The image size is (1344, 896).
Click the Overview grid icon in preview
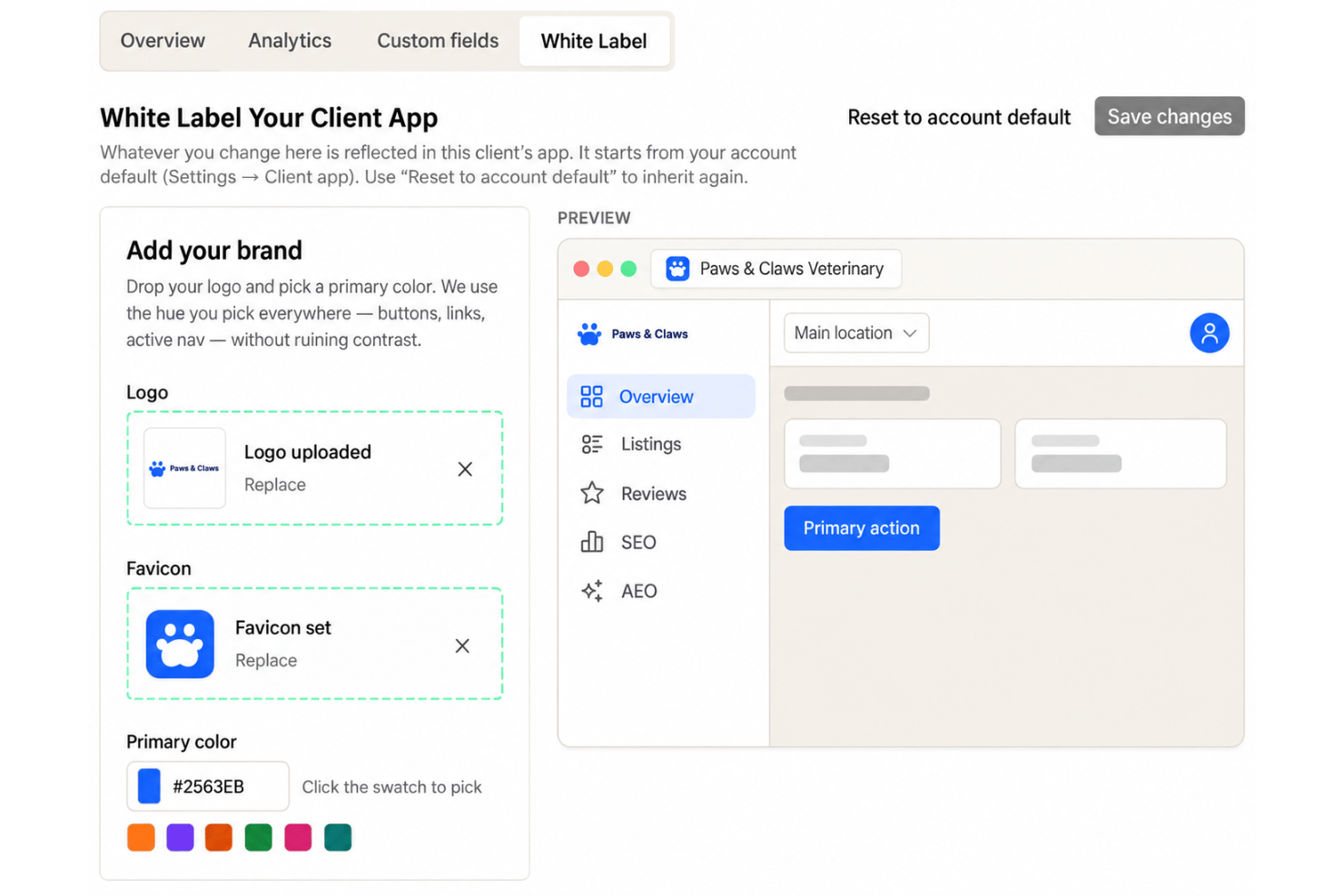[591, 397]
